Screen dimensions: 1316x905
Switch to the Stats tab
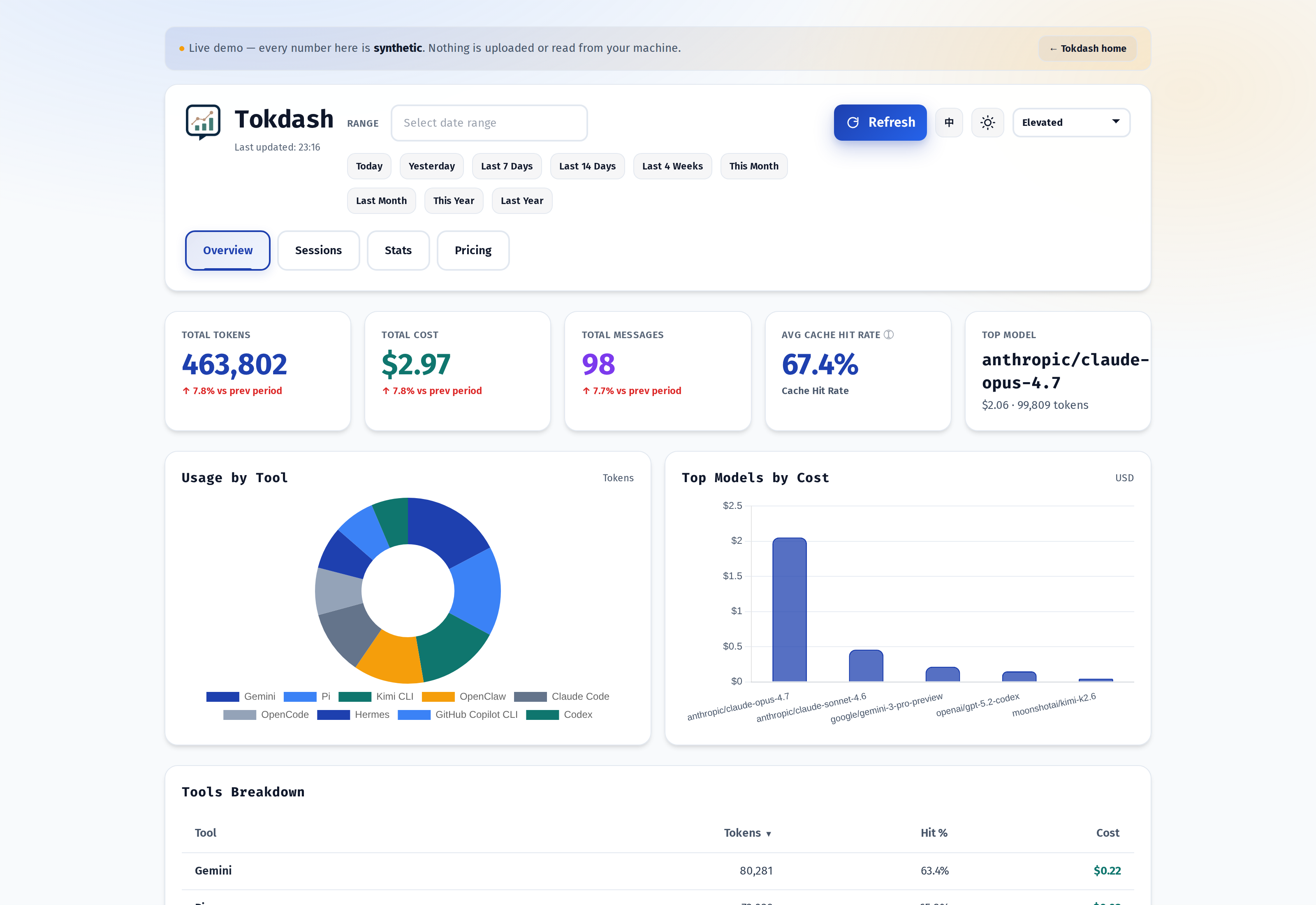pyautogui.click(x=399, y=250)
